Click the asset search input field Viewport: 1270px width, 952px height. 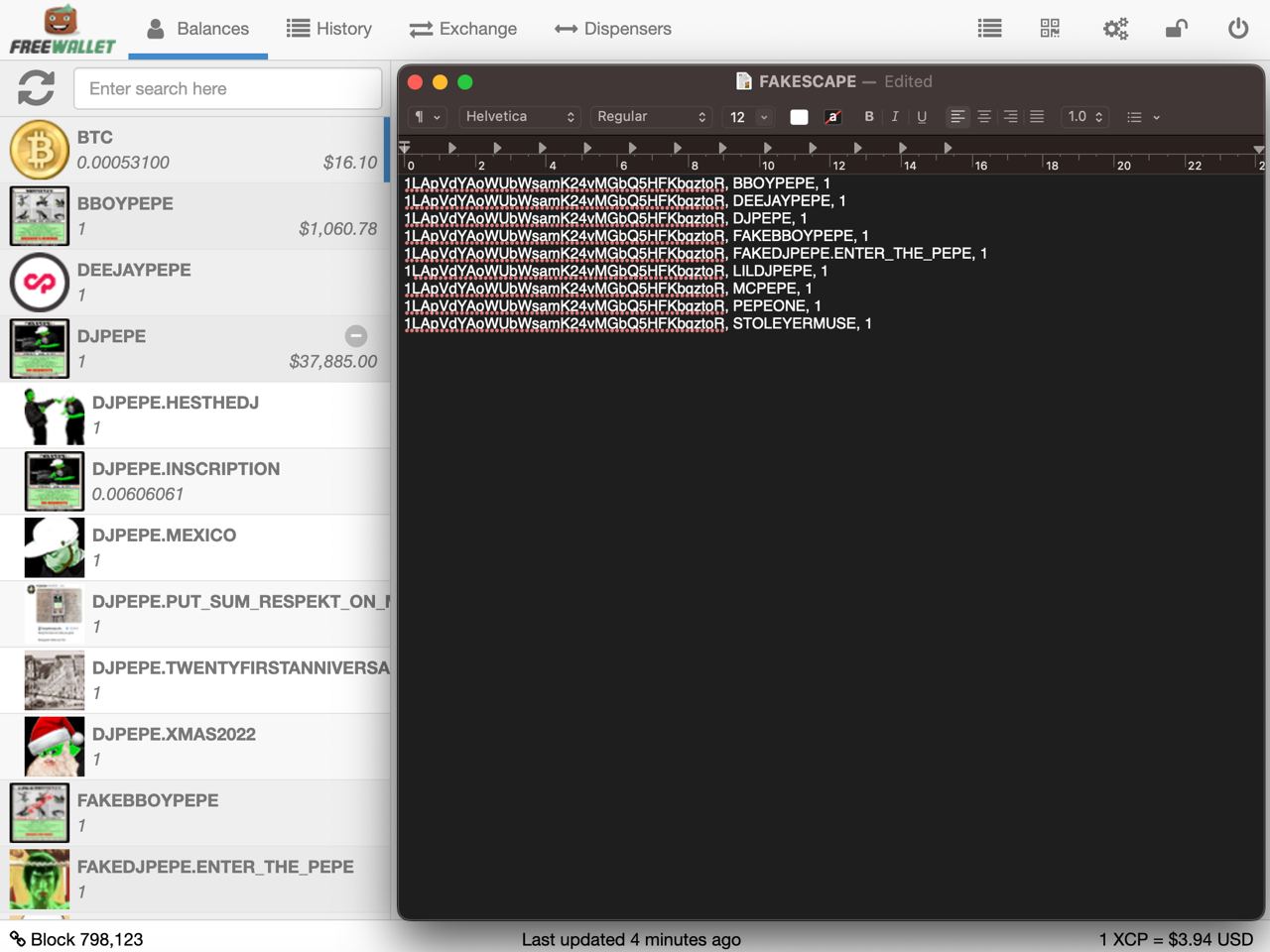227,89
